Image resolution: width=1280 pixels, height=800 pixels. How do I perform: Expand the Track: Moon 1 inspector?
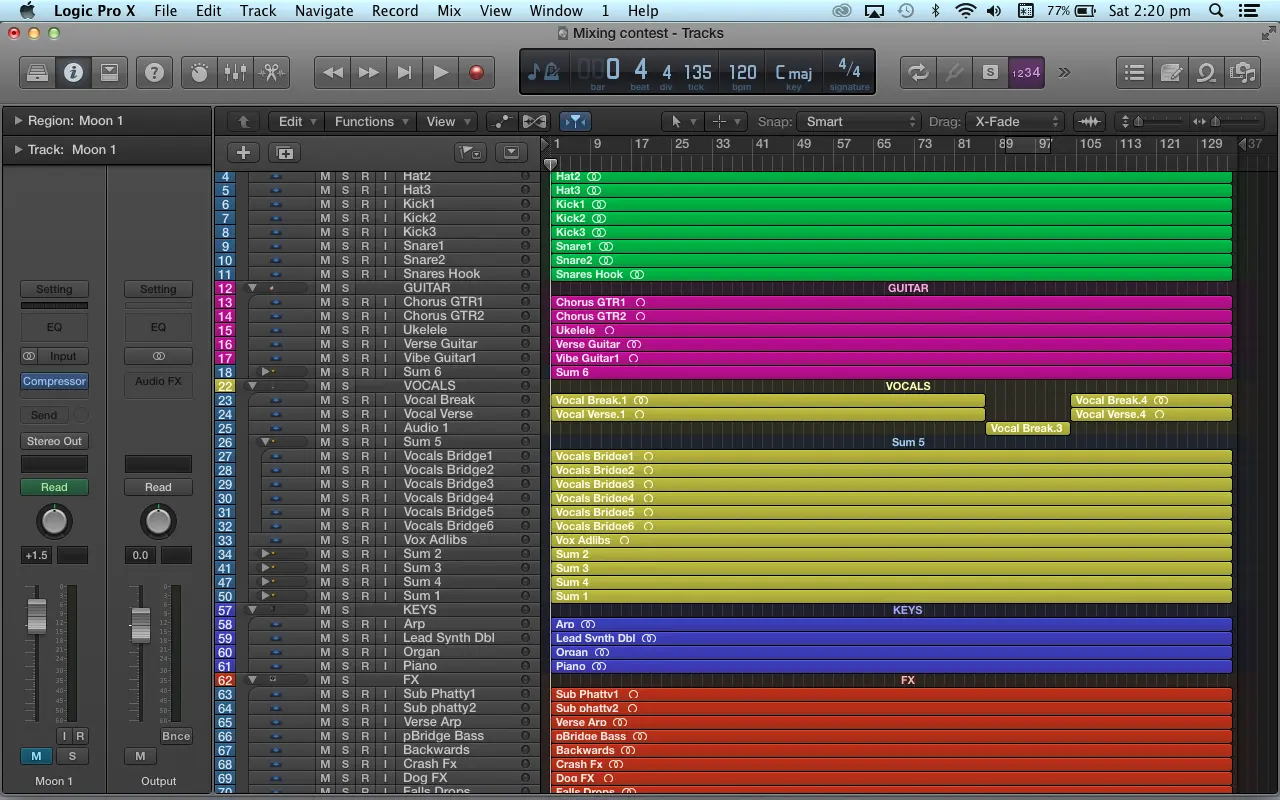pos(18,149)
